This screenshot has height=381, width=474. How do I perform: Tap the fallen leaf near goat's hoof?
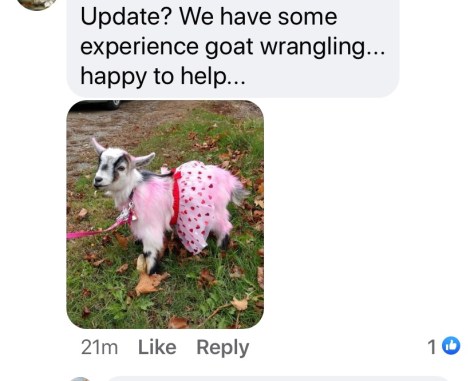(x=150, y=283)
